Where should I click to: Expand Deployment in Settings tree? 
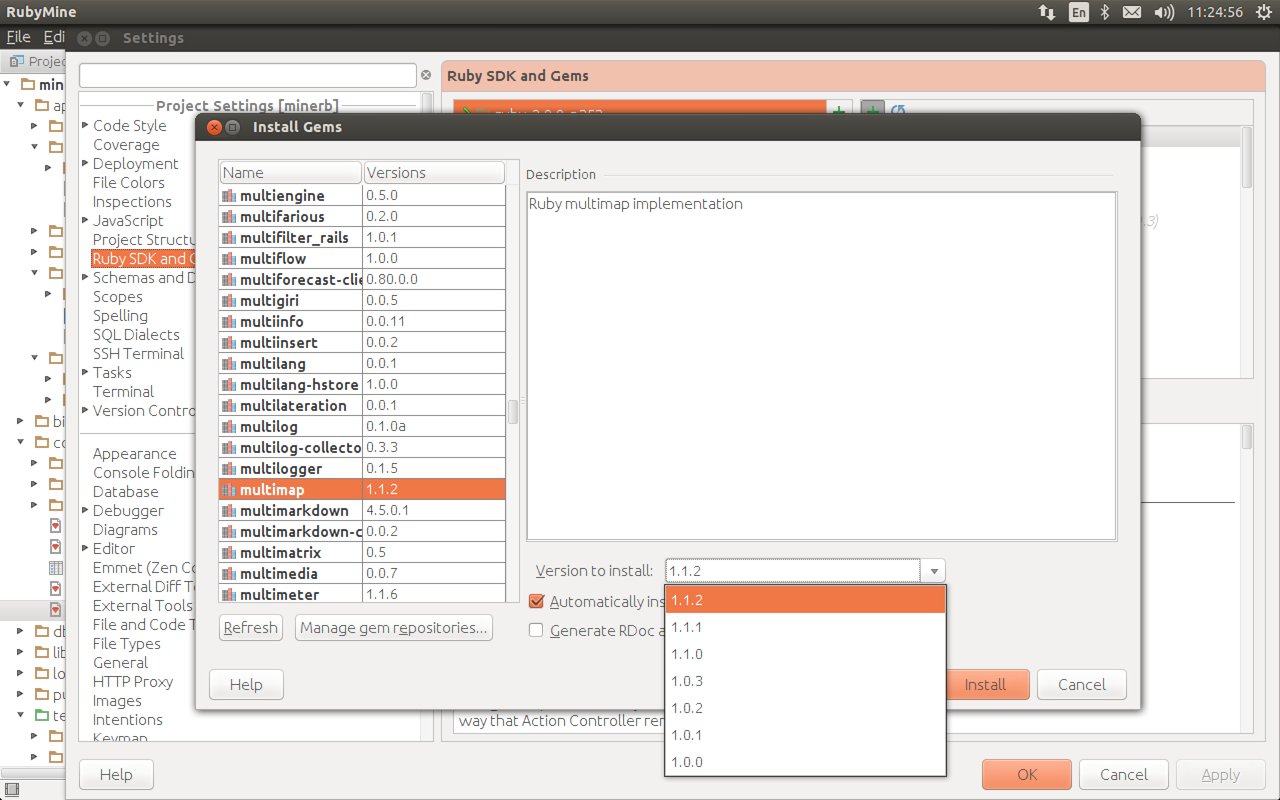coord(85,164)
